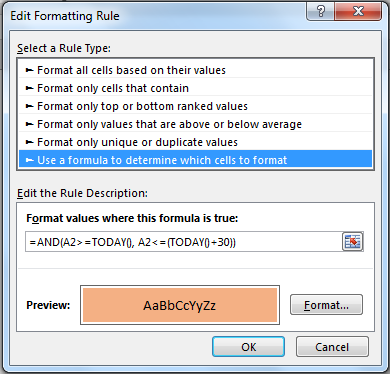Screen dimensions: 390x374
Task: Click inside the AND formula input field
Action: (184, 242)
